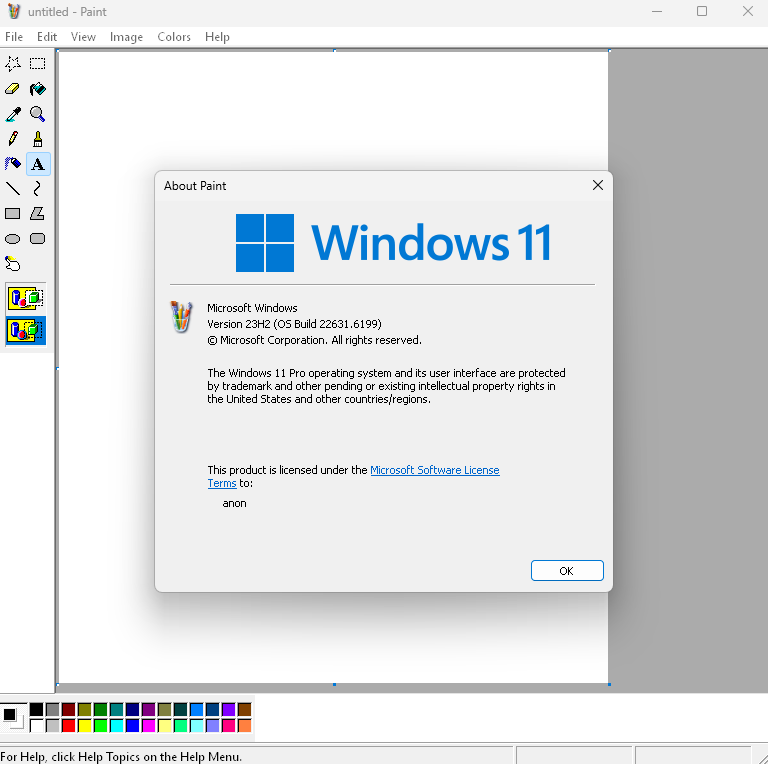Choose the Curve tool

[x=38, y=189]
